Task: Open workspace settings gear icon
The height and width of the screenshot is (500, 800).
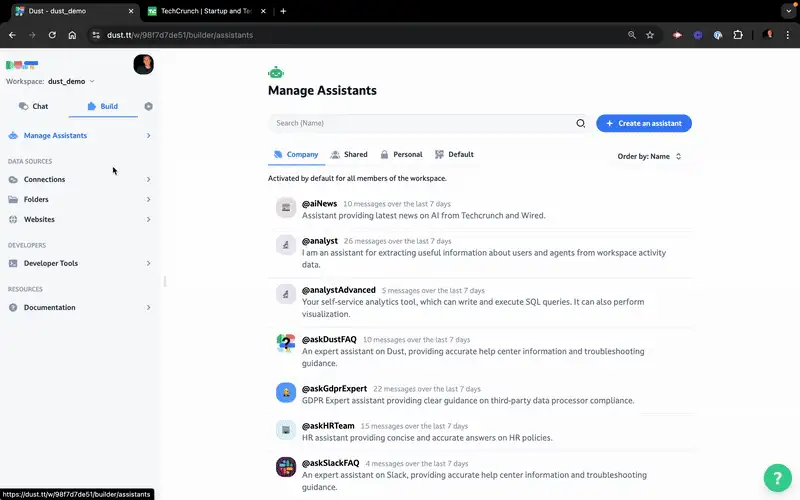Action: [x=148, y=106]
